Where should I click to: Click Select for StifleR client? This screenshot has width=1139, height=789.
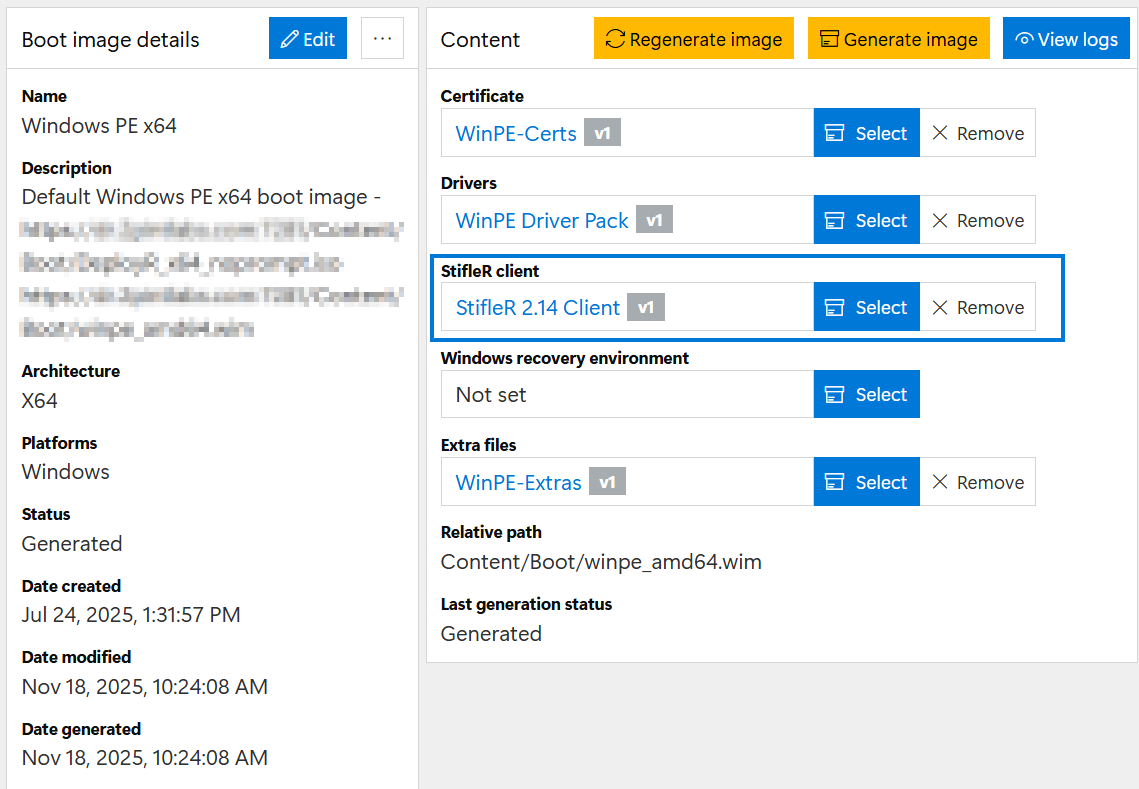[867, 307]
